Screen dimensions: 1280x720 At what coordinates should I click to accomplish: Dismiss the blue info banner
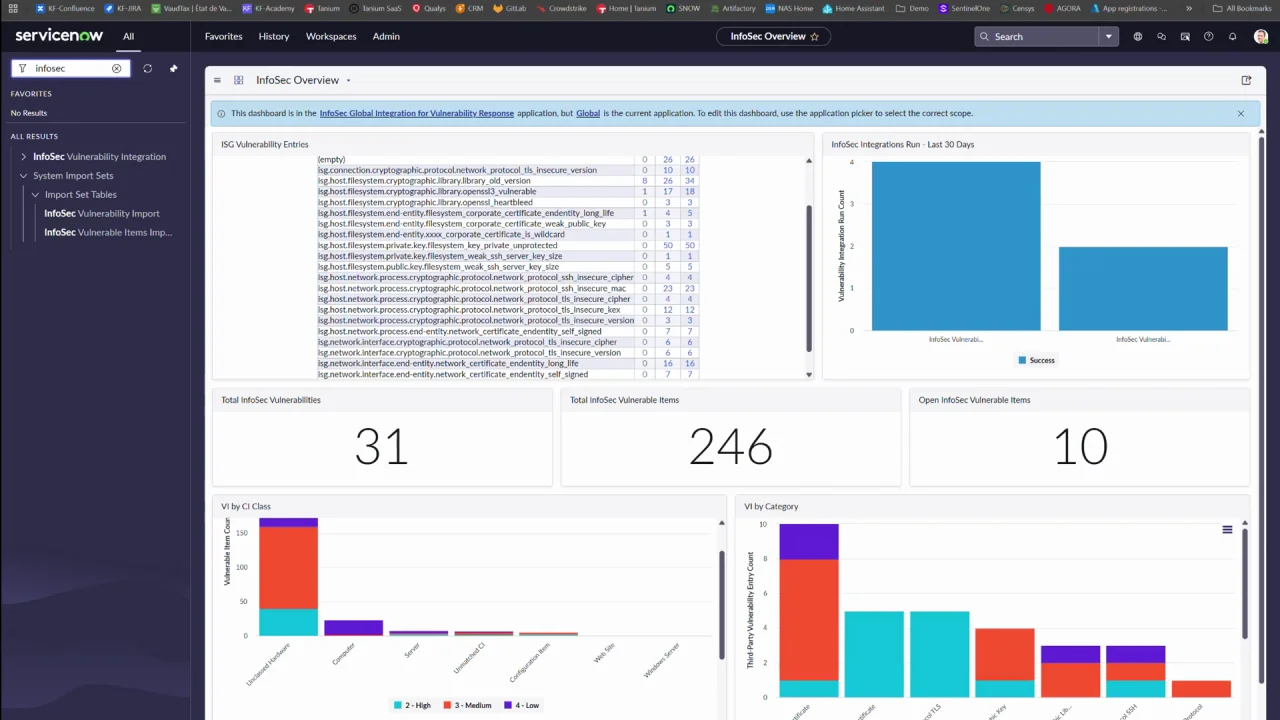pos(1241,113)
